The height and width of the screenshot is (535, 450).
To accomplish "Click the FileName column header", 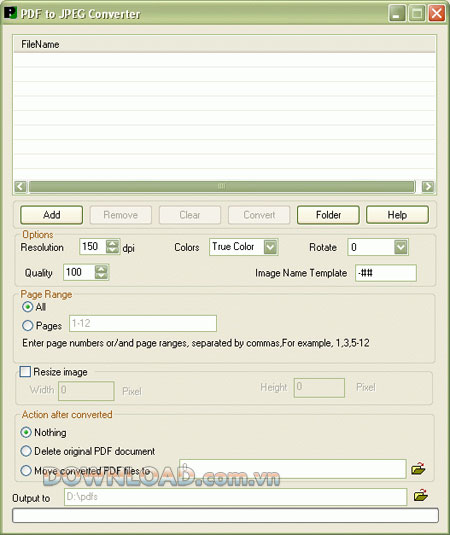I will click(224, 44).
